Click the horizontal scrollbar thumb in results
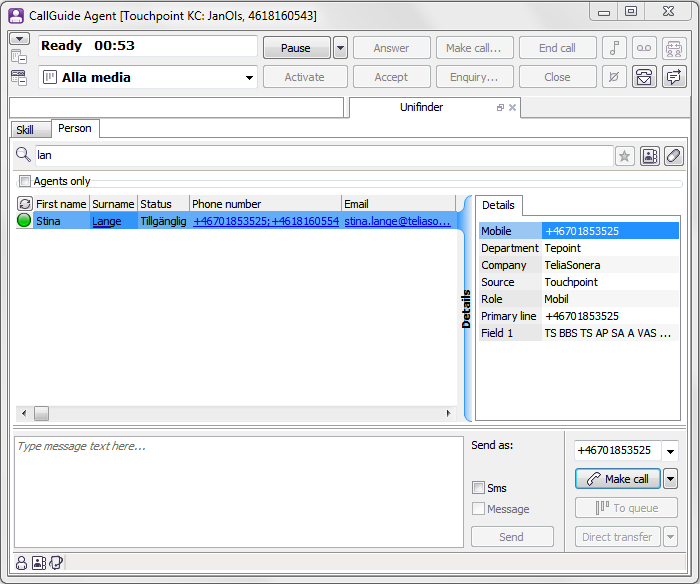Viewport: 700px width, 584px height. (x=42, y=413)
